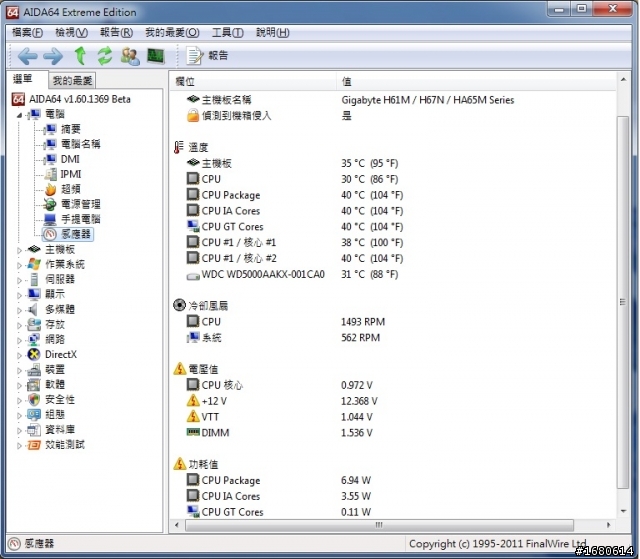This screenshot has width=640, height=559.
Task: Click the 感應器 status bar entry
Action: 31,543
